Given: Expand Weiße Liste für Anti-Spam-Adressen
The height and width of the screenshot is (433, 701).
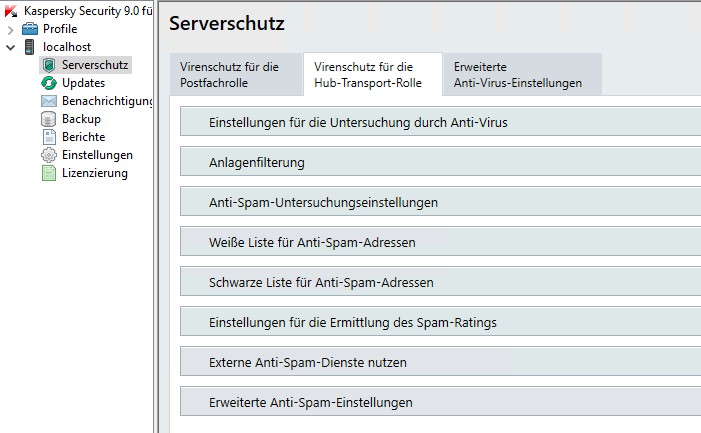Looking at the screenshot, I should pyautogui.click(x=440, y=243).
